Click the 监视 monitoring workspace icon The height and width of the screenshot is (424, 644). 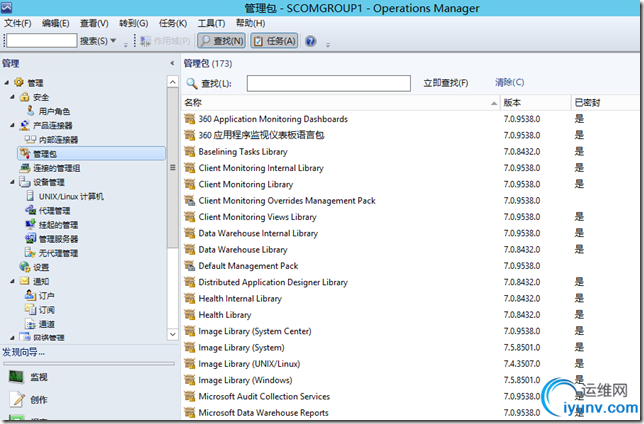pyautogui.click(x=16, y=377)
